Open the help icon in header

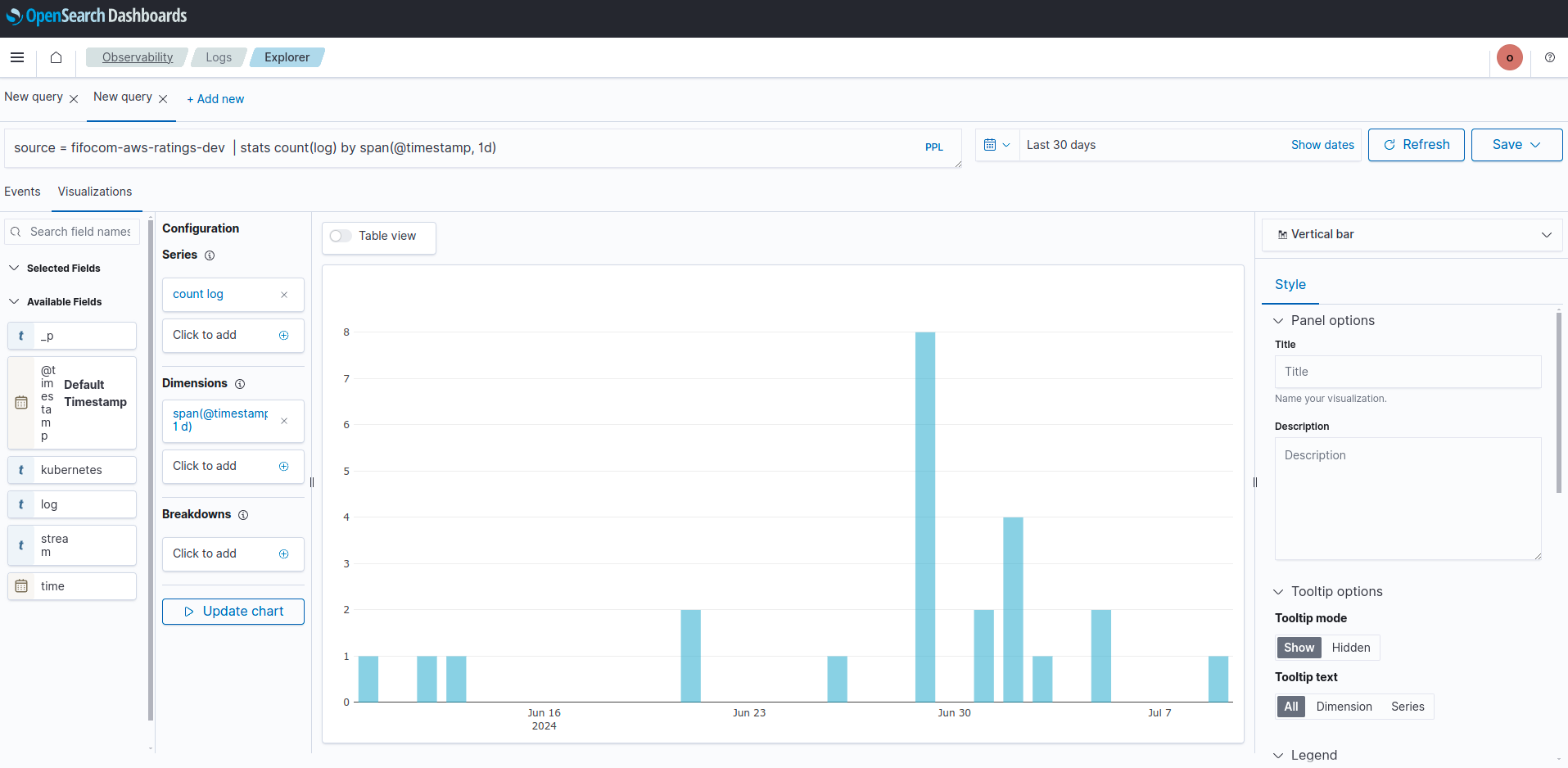1550,57
